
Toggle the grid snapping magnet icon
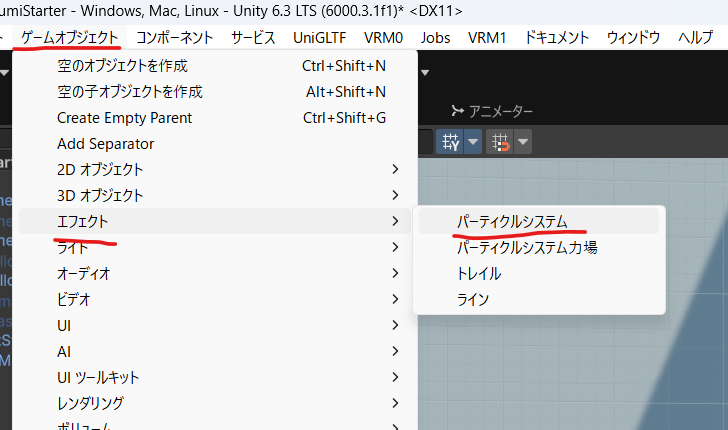(x=498, y=142)
